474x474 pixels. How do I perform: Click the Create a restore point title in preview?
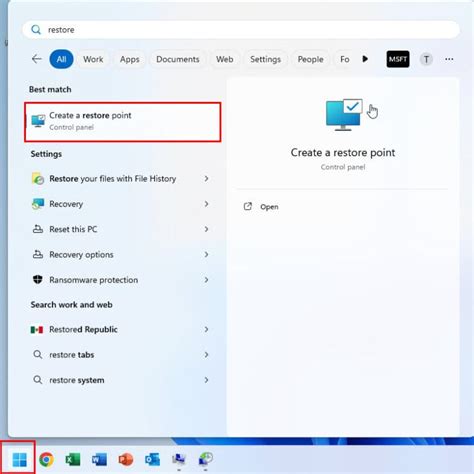click(343, 152)
